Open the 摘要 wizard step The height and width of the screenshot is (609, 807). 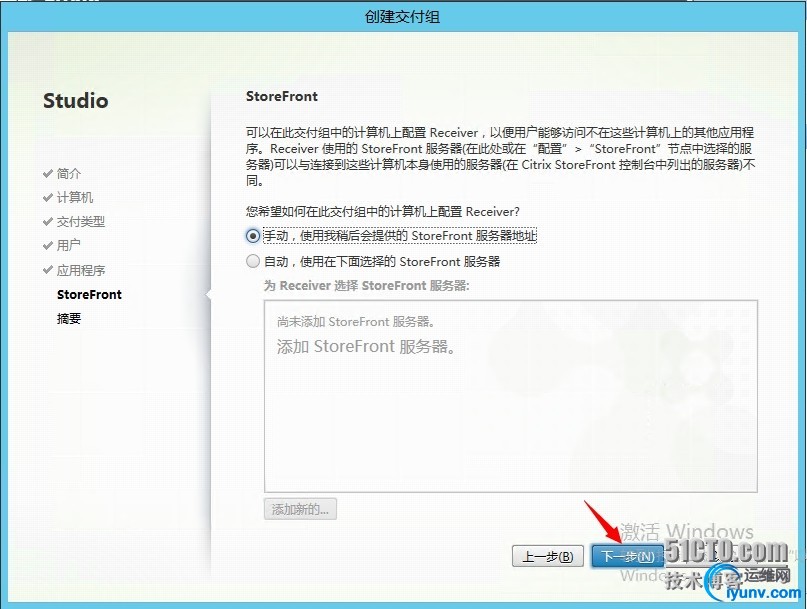69,318
